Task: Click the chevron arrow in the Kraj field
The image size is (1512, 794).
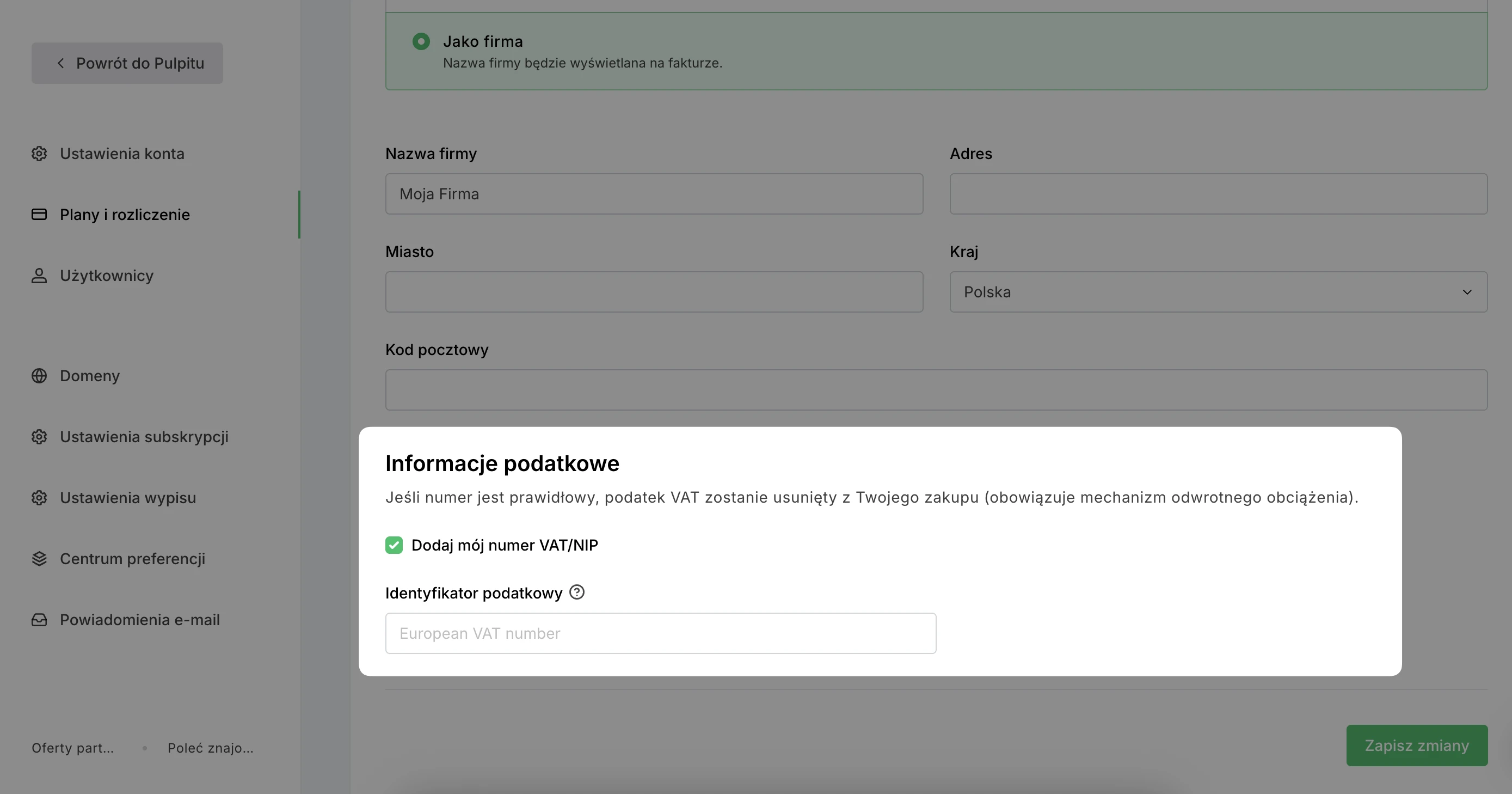Action: pos(1467,292)
